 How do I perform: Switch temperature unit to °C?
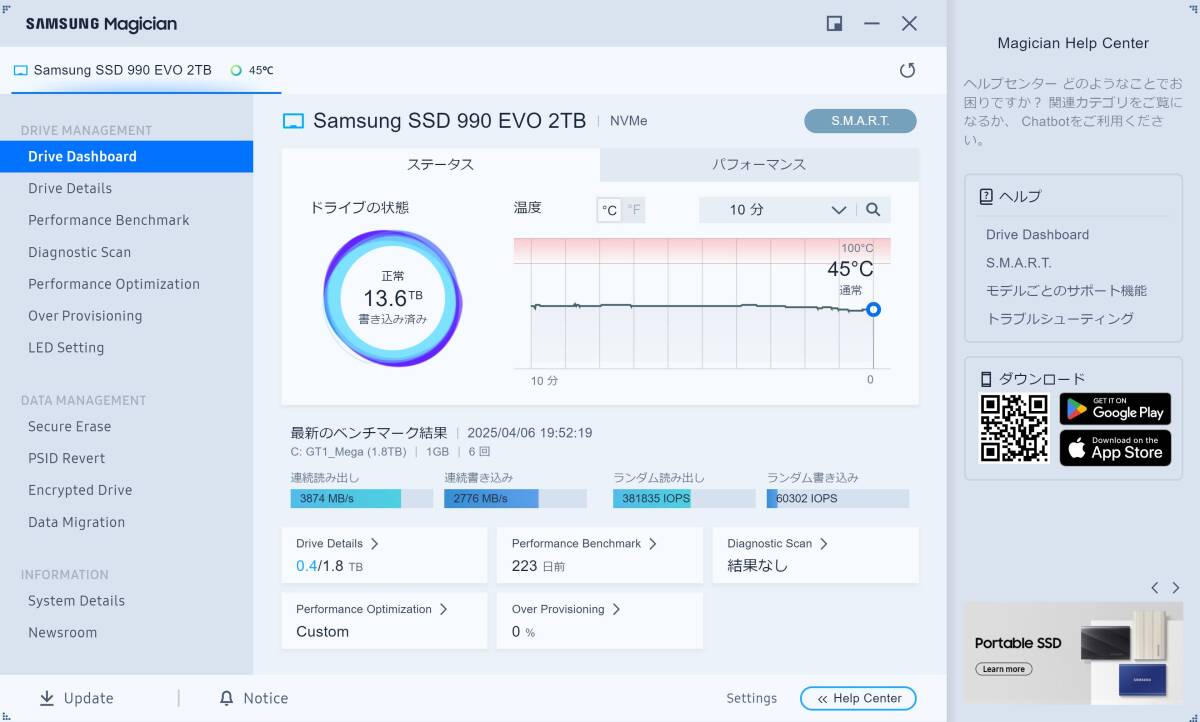point(609,210)
